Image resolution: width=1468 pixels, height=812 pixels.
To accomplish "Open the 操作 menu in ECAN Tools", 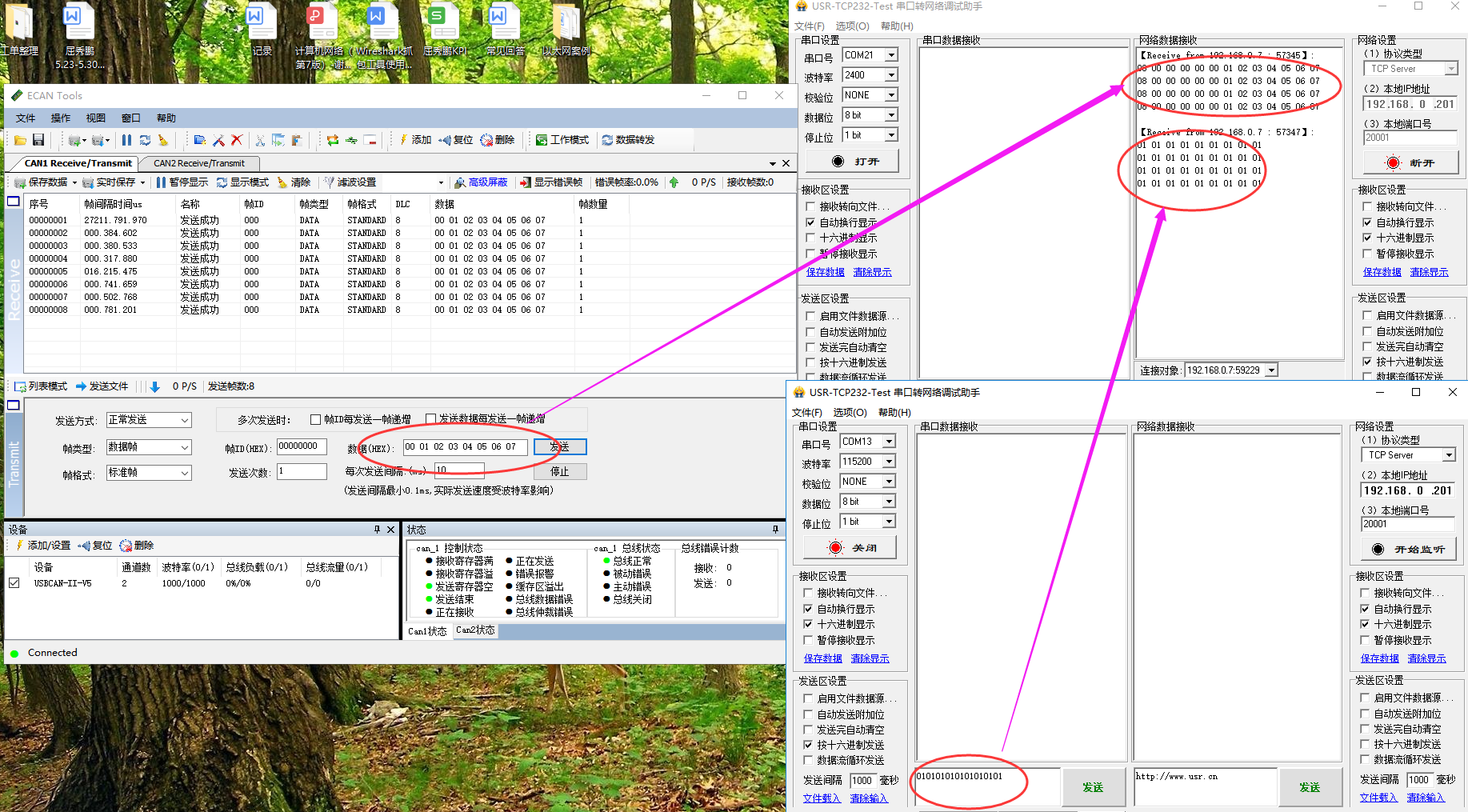I will tap(61, 118).
